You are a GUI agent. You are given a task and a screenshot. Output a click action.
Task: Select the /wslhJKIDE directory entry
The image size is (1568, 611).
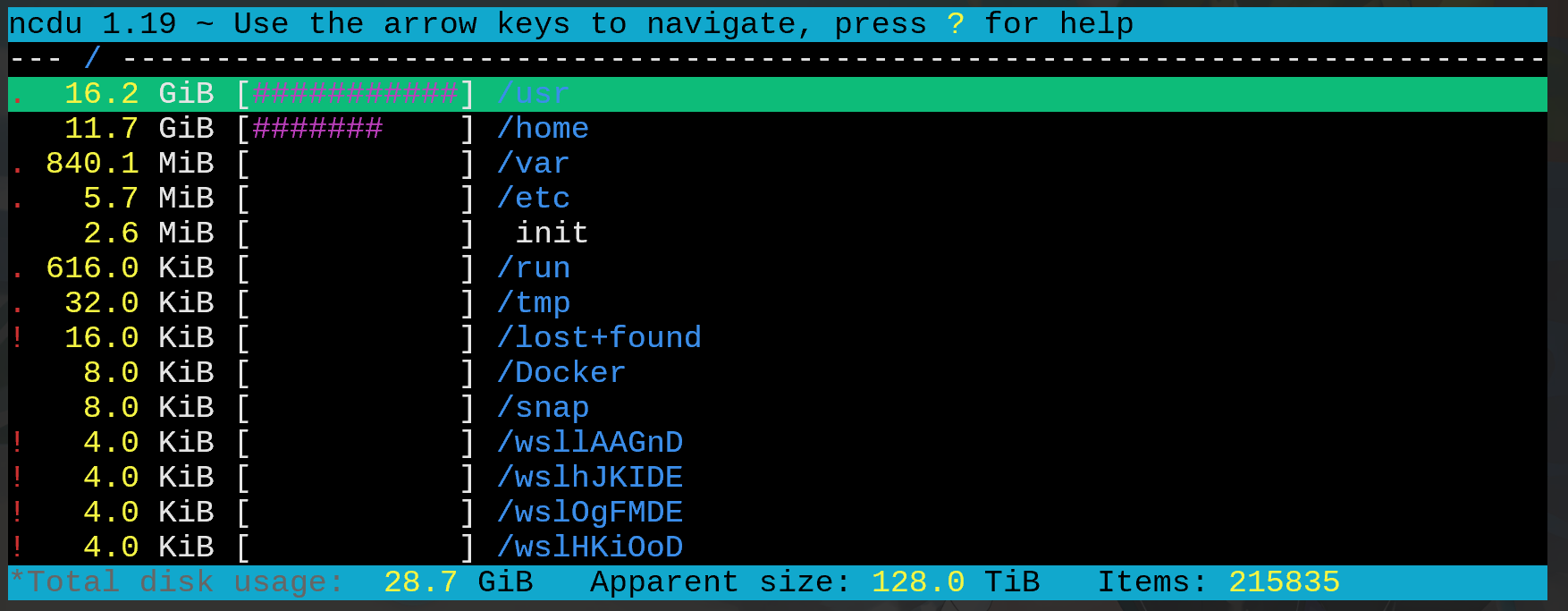point(590,478)
